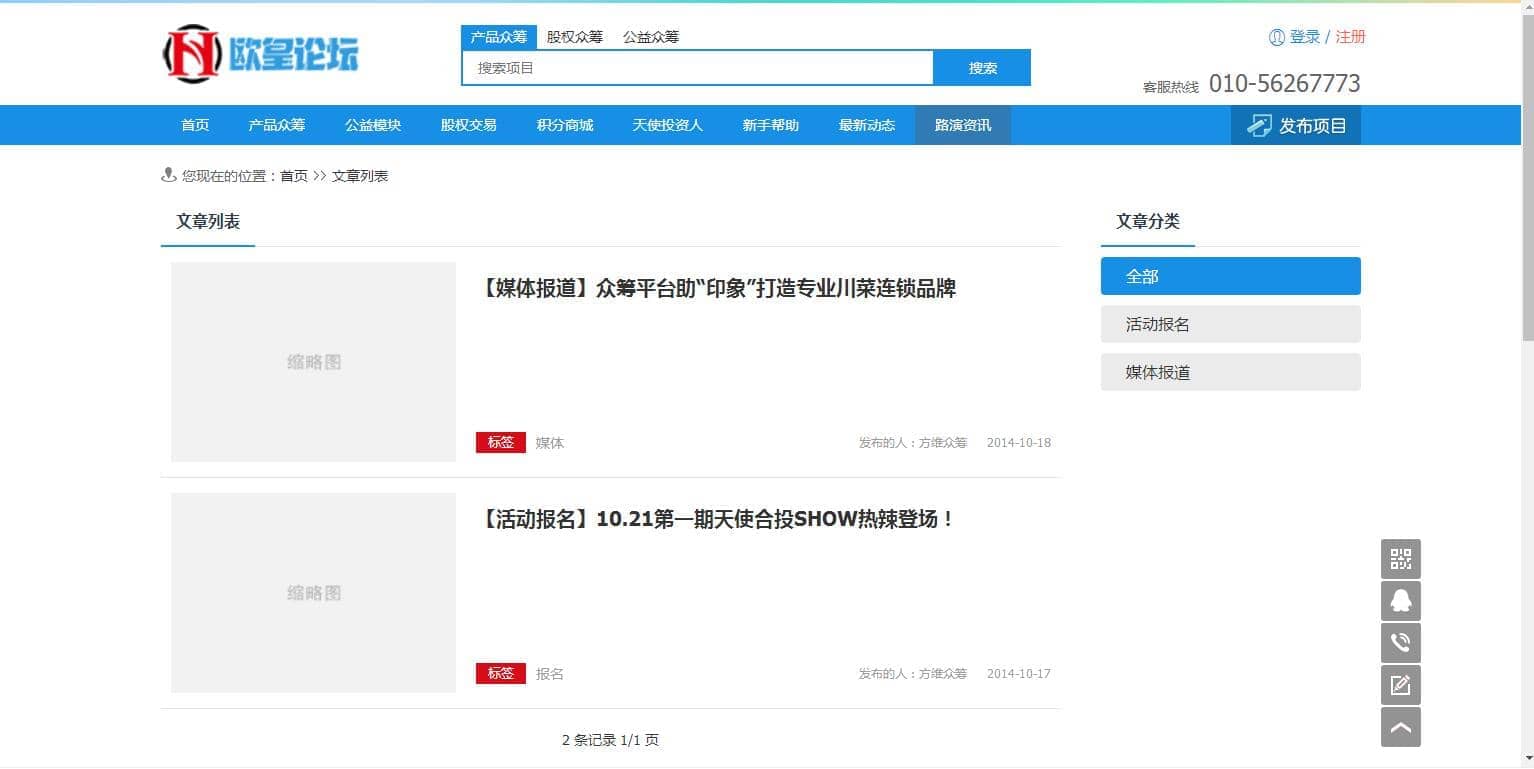Switch to 股权众筹 search tab
Viewport: 1534px width, 769px height.
coord(574,37)
